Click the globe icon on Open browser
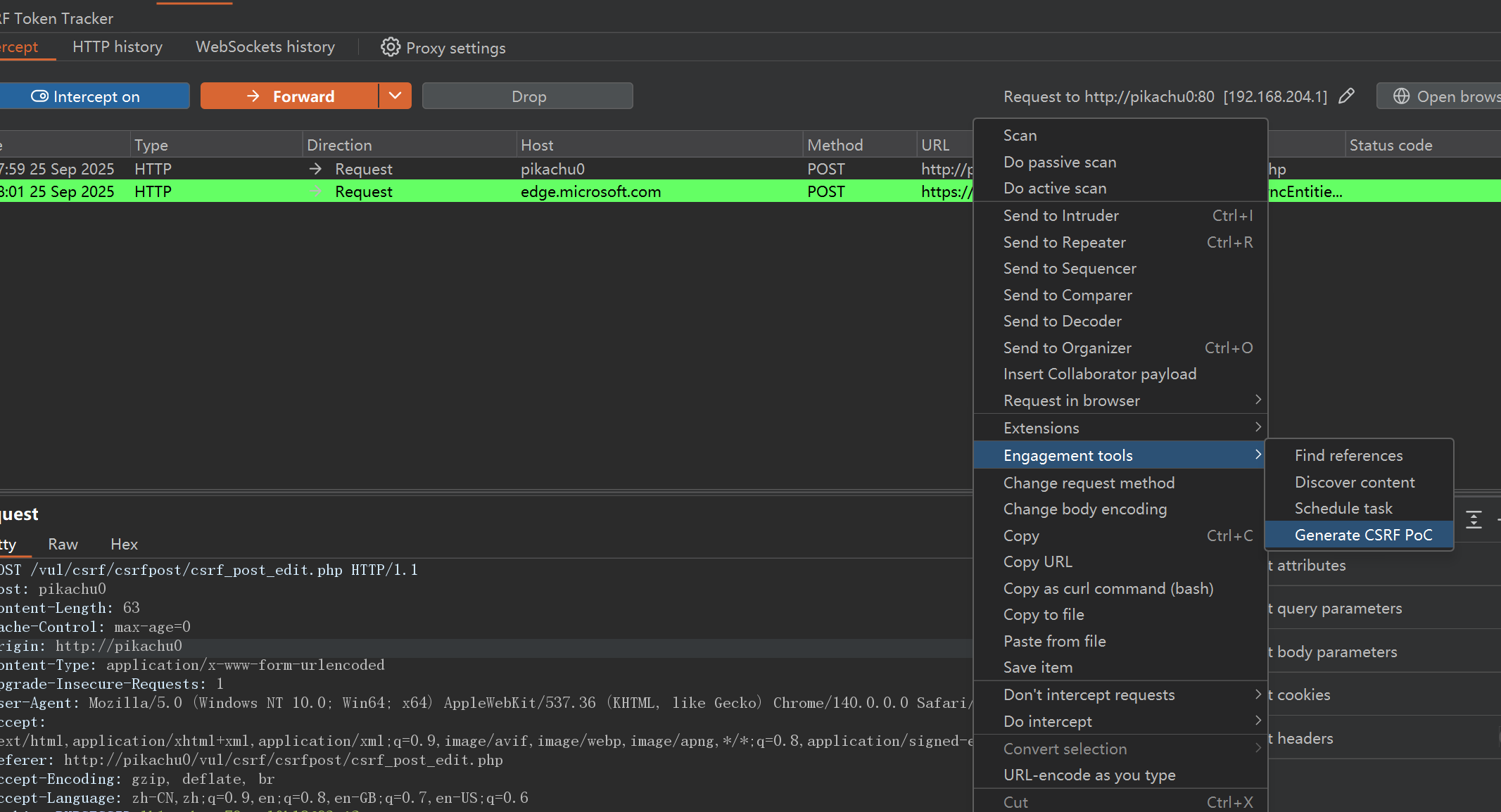1501x812 pixels. point(1401,96)
